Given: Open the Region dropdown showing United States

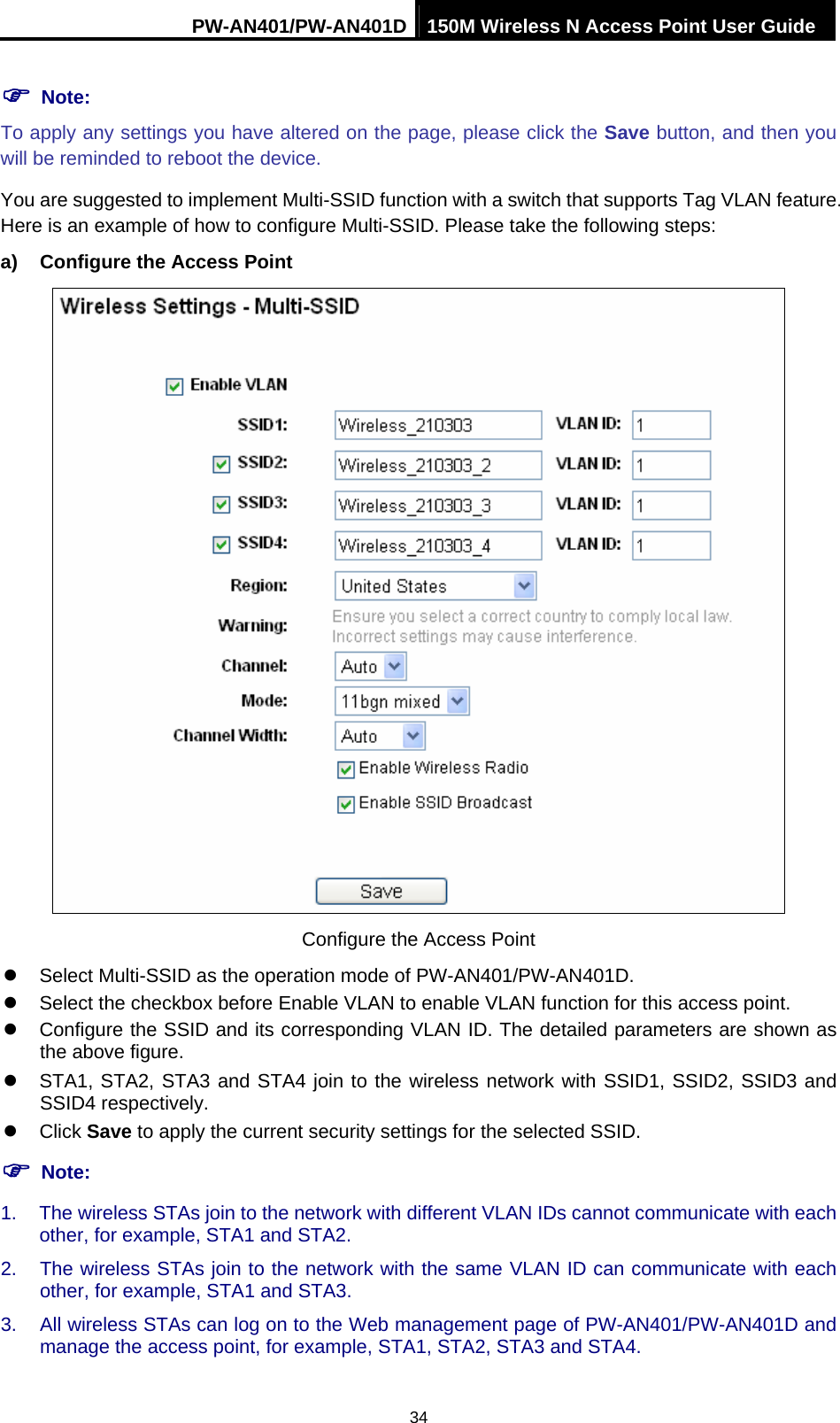Looking at the screenshot, I should point(435,586).
